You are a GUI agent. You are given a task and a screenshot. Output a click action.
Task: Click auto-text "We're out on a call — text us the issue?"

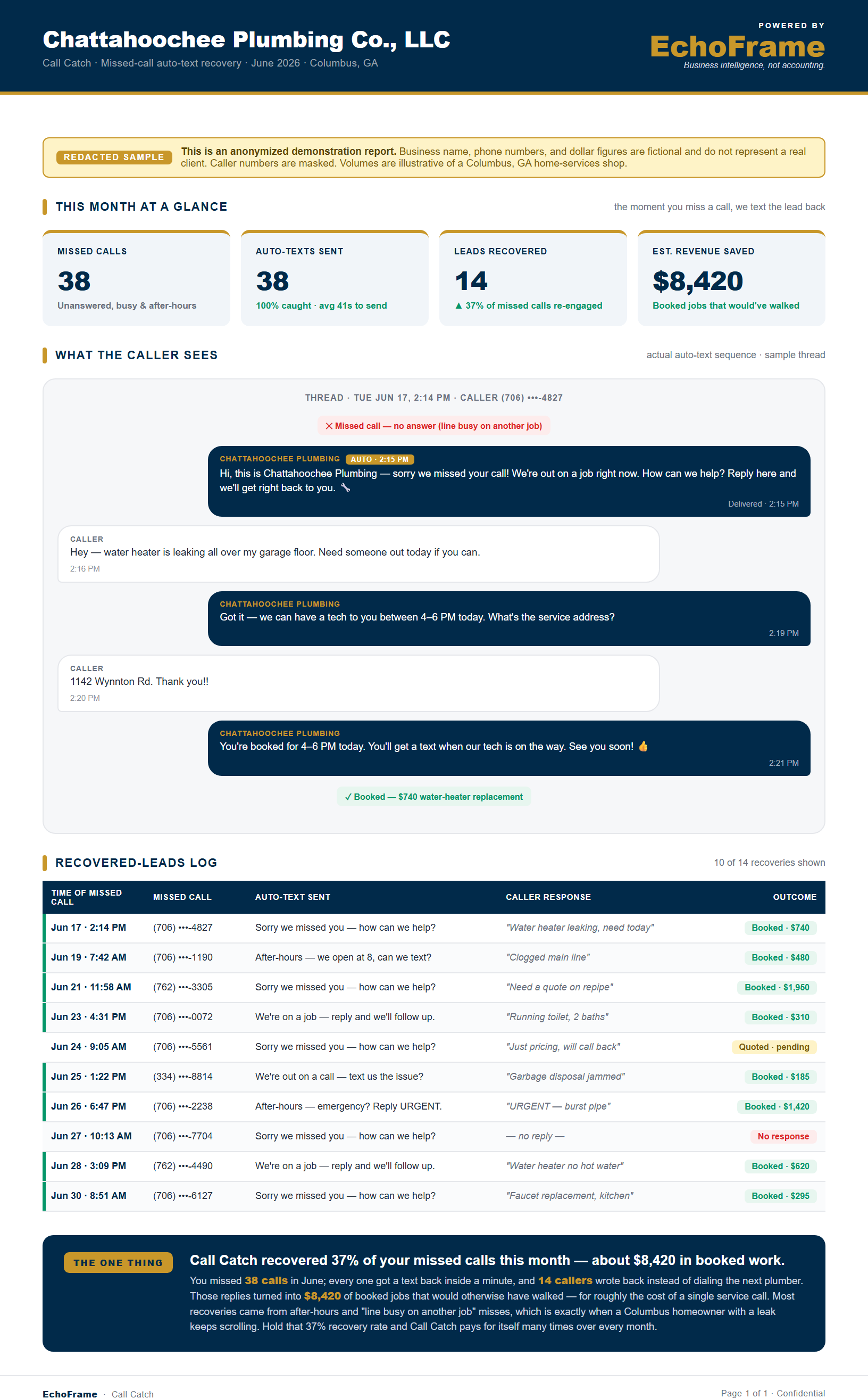(x=339, y=1077)
